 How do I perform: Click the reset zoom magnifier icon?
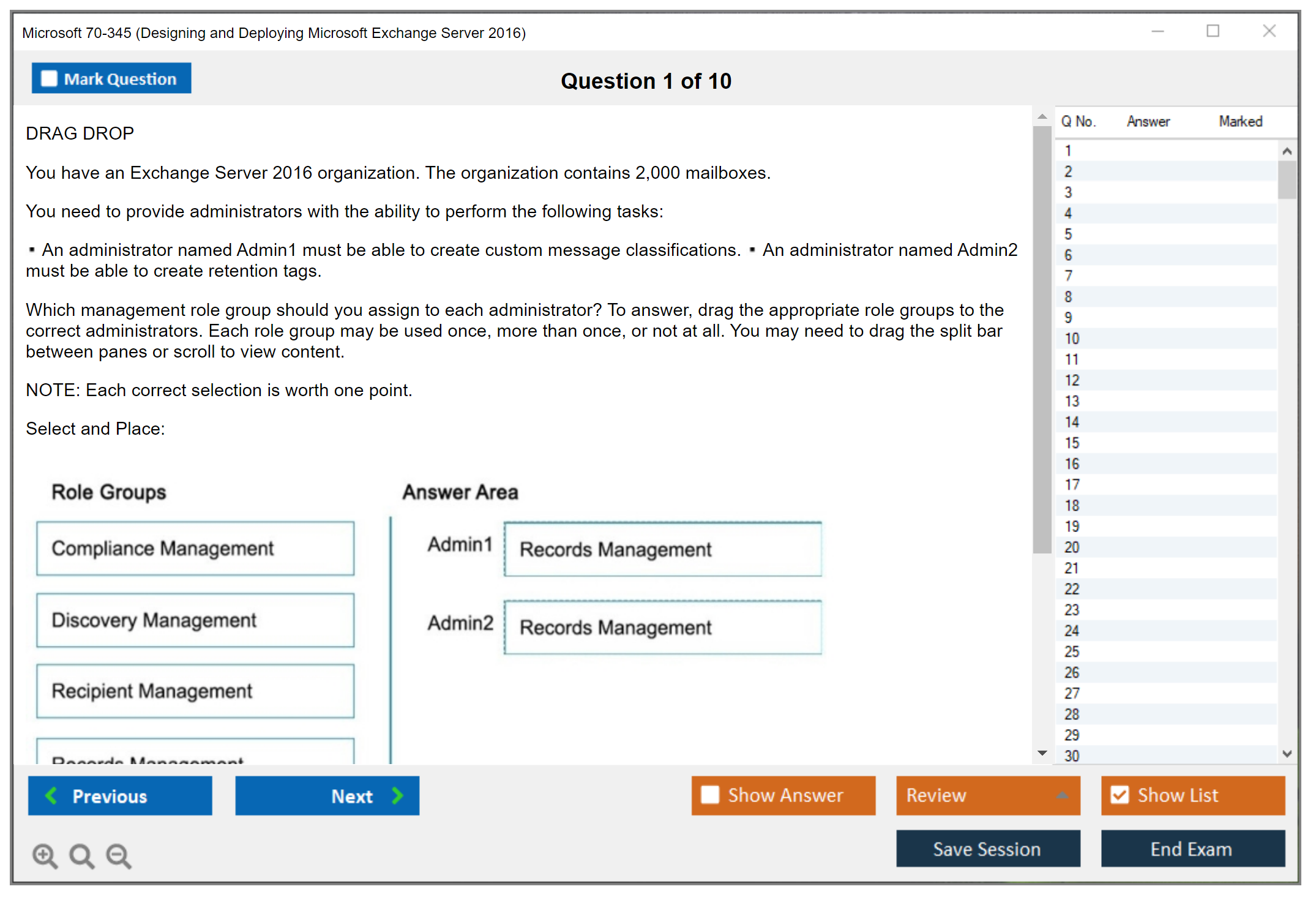tap(81, 856)
